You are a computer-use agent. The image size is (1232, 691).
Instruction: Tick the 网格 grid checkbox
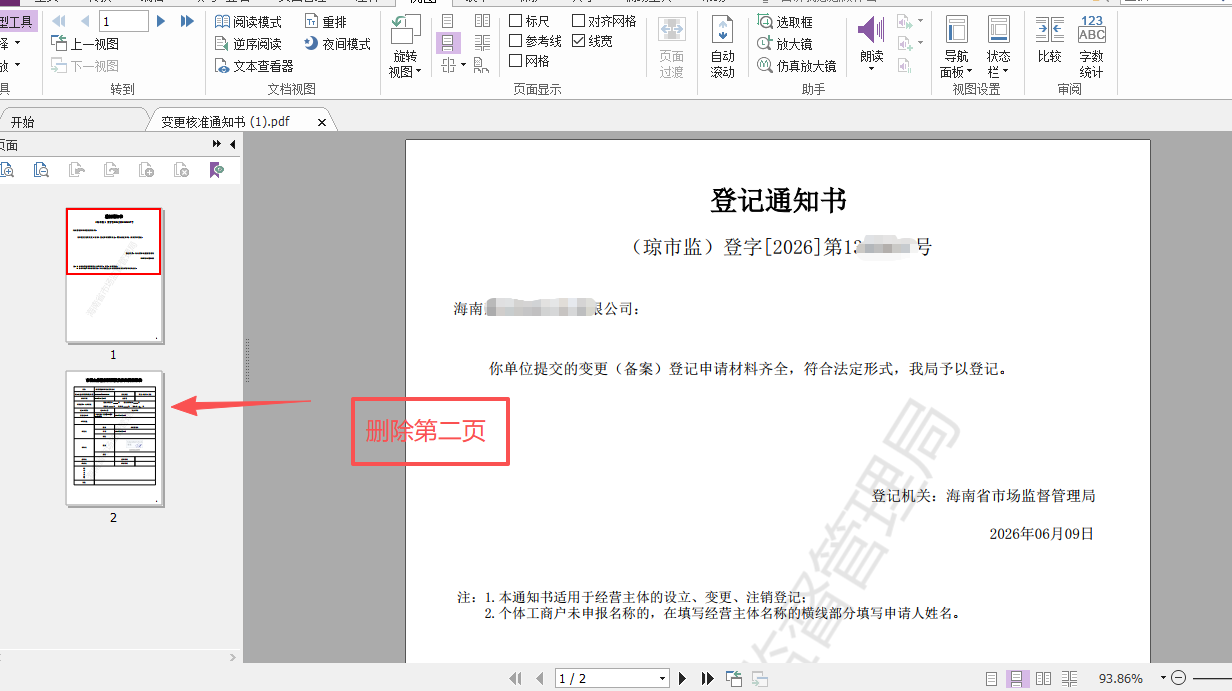tap(515, 61)
